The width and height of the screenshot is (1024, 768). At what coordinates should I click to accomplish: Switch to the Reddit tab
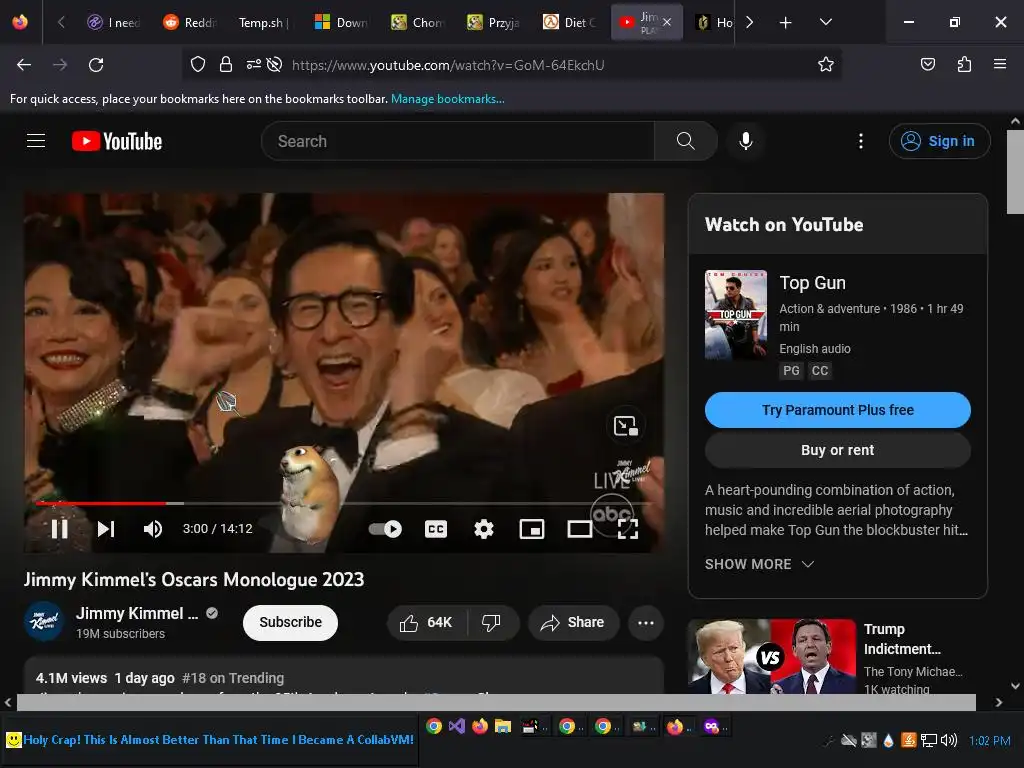click(190, 22)
